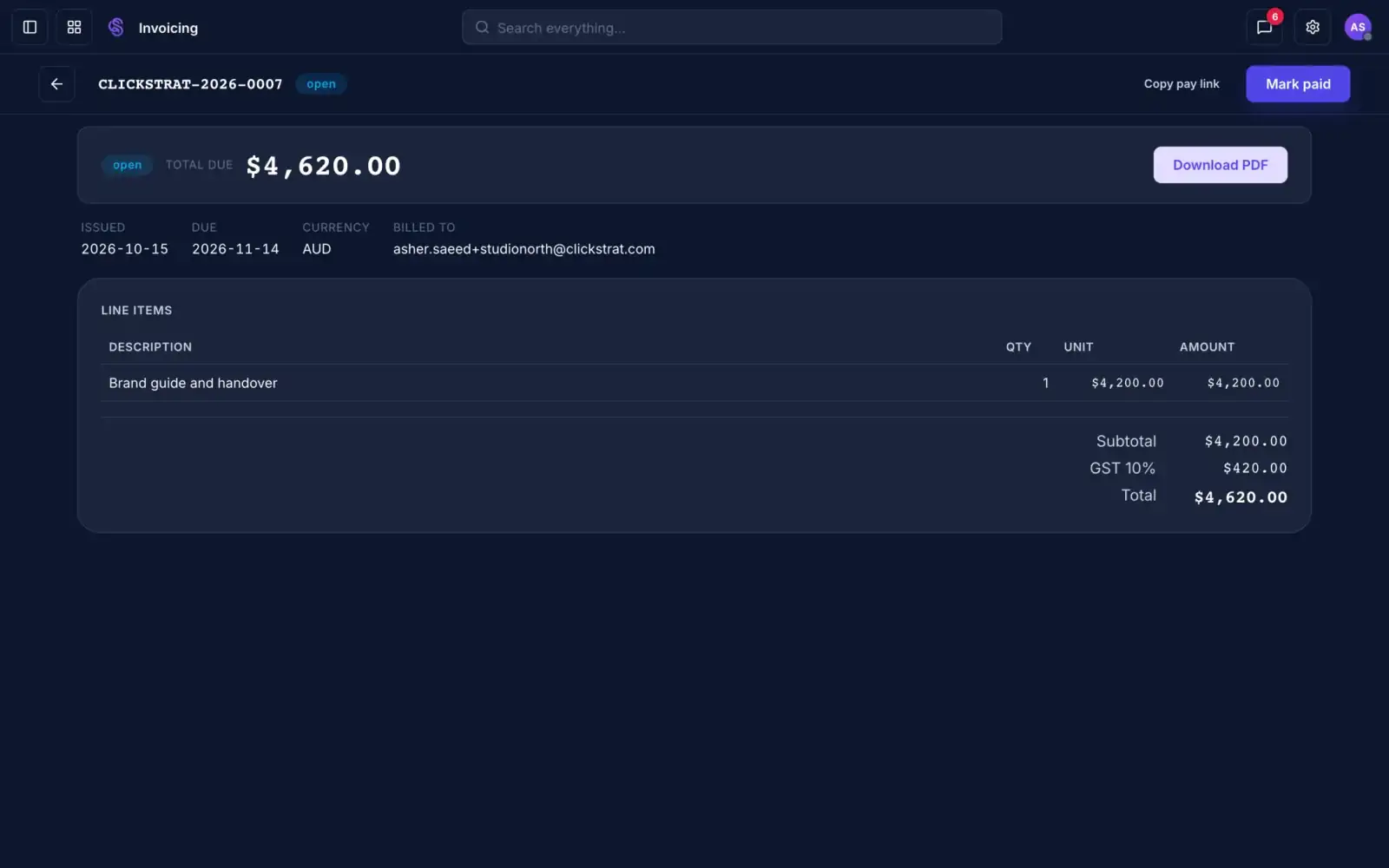The image size is (1389, 868).
Task: Click the DESCRIPTION column header
Action: pos(150,346)
